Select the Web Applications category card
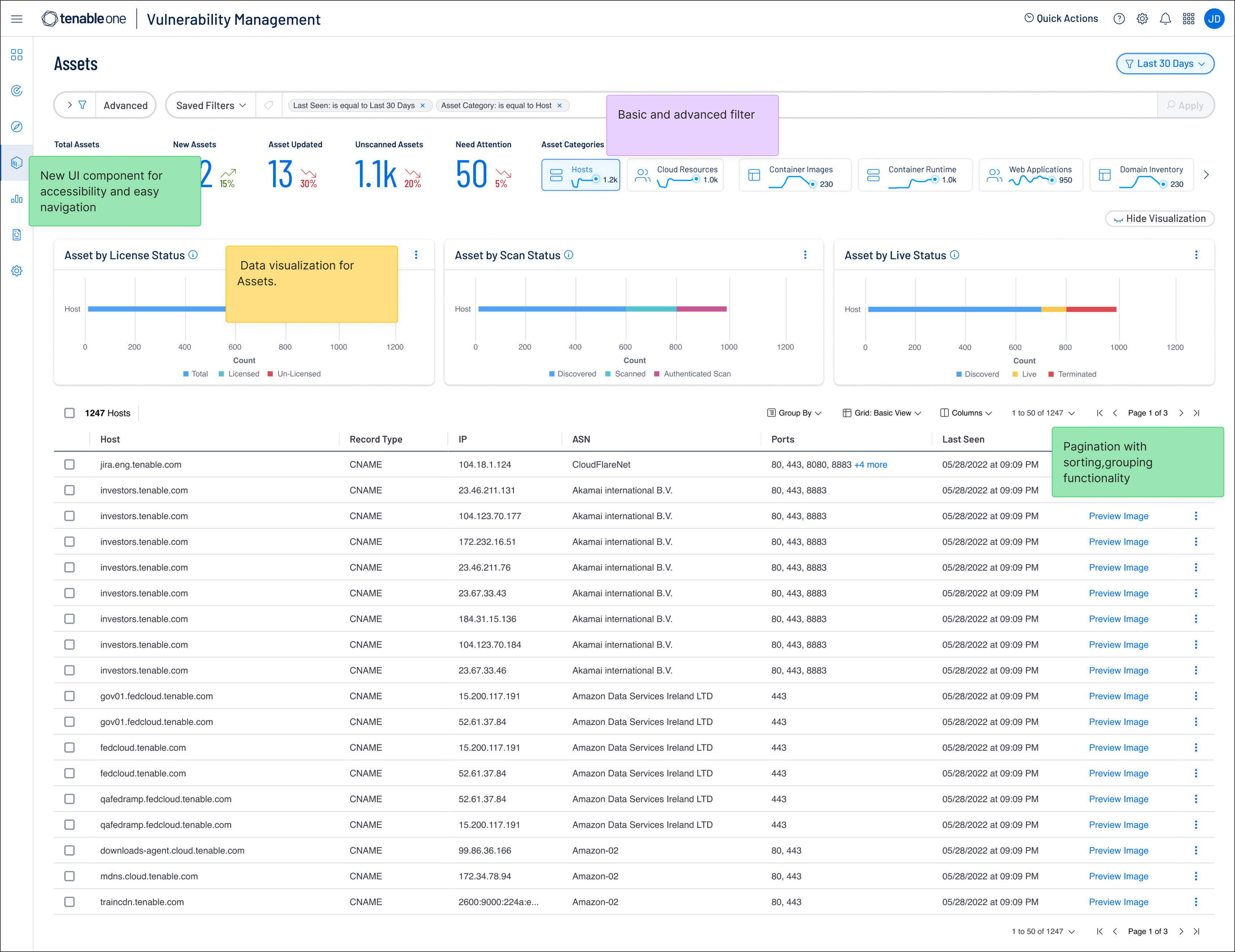Image resolution: width=1235 pixels, height=952 pixels. (1031, 175)
